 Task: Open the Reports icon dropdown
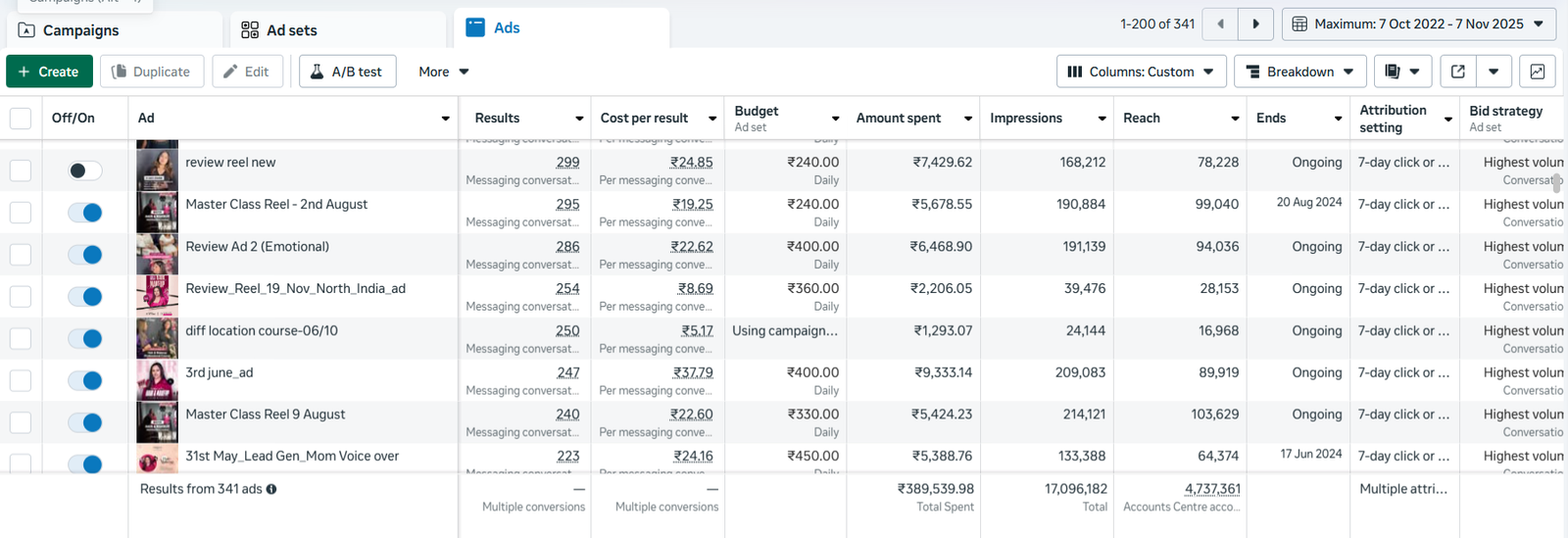point(1402,72)
